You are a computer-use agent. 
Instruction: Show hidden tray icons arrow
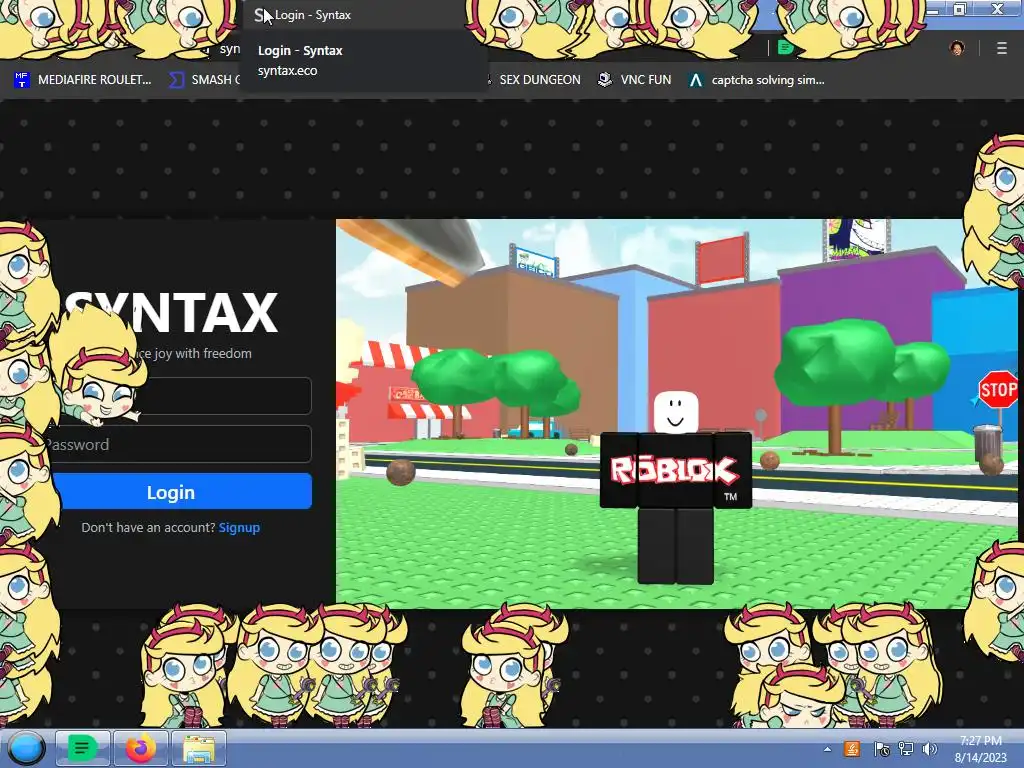pyautogui.click(x=827, y=749)
